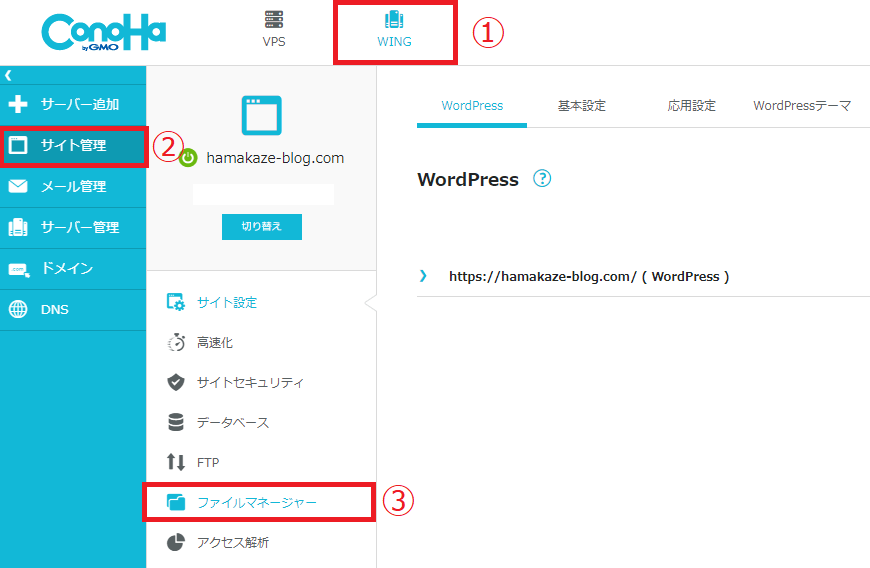Click the envelope icon for メール管理

(x=18, y=187)
